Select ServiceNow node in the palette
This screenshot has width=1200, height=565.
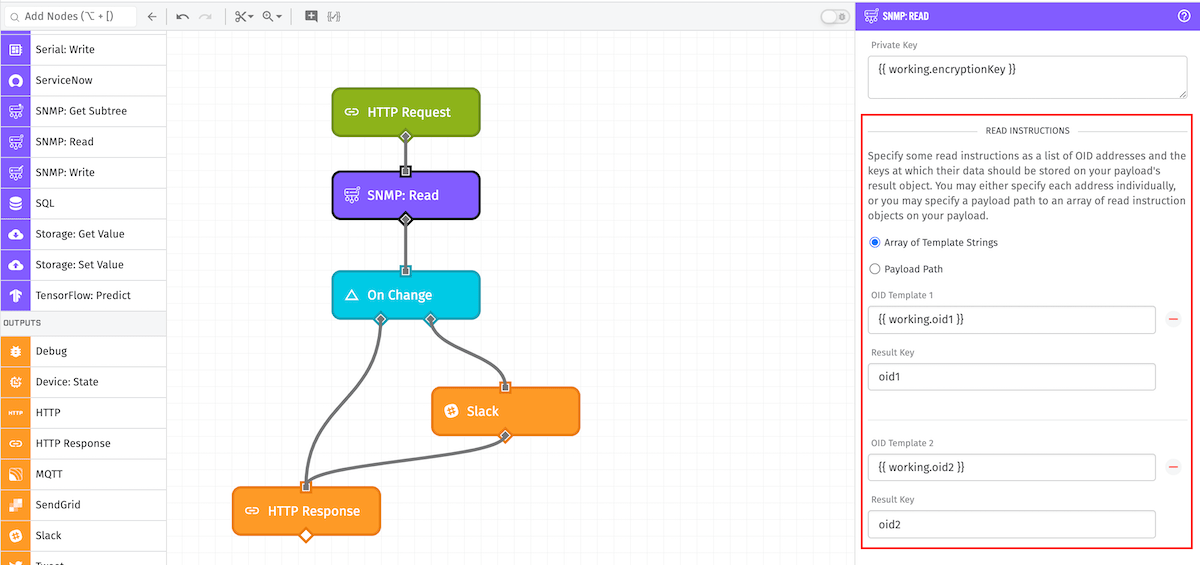83,80
